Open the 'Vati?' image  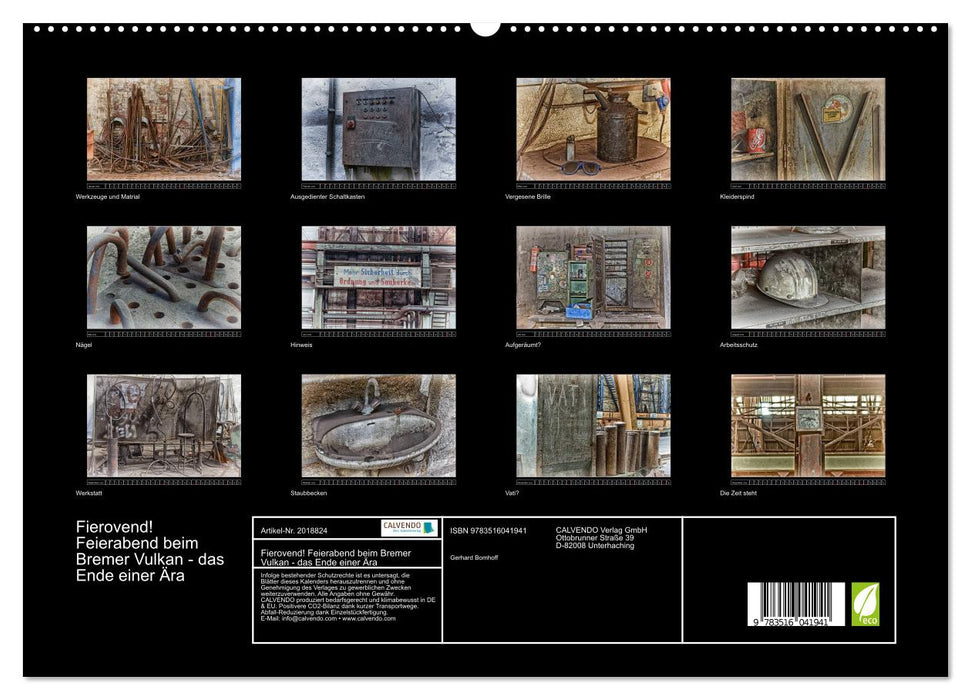tap(593, 425)
